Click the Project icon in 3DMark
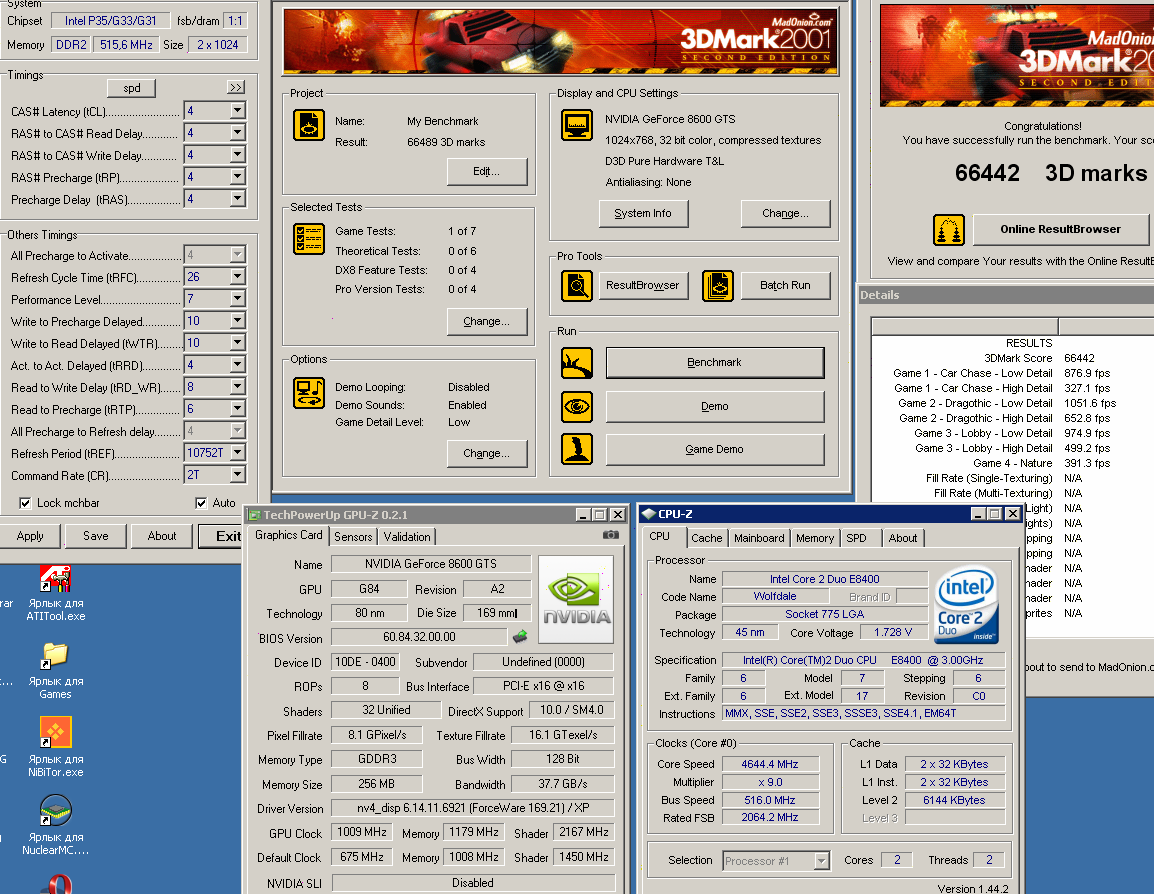1154x894 pixels. [x=309, y=126]
